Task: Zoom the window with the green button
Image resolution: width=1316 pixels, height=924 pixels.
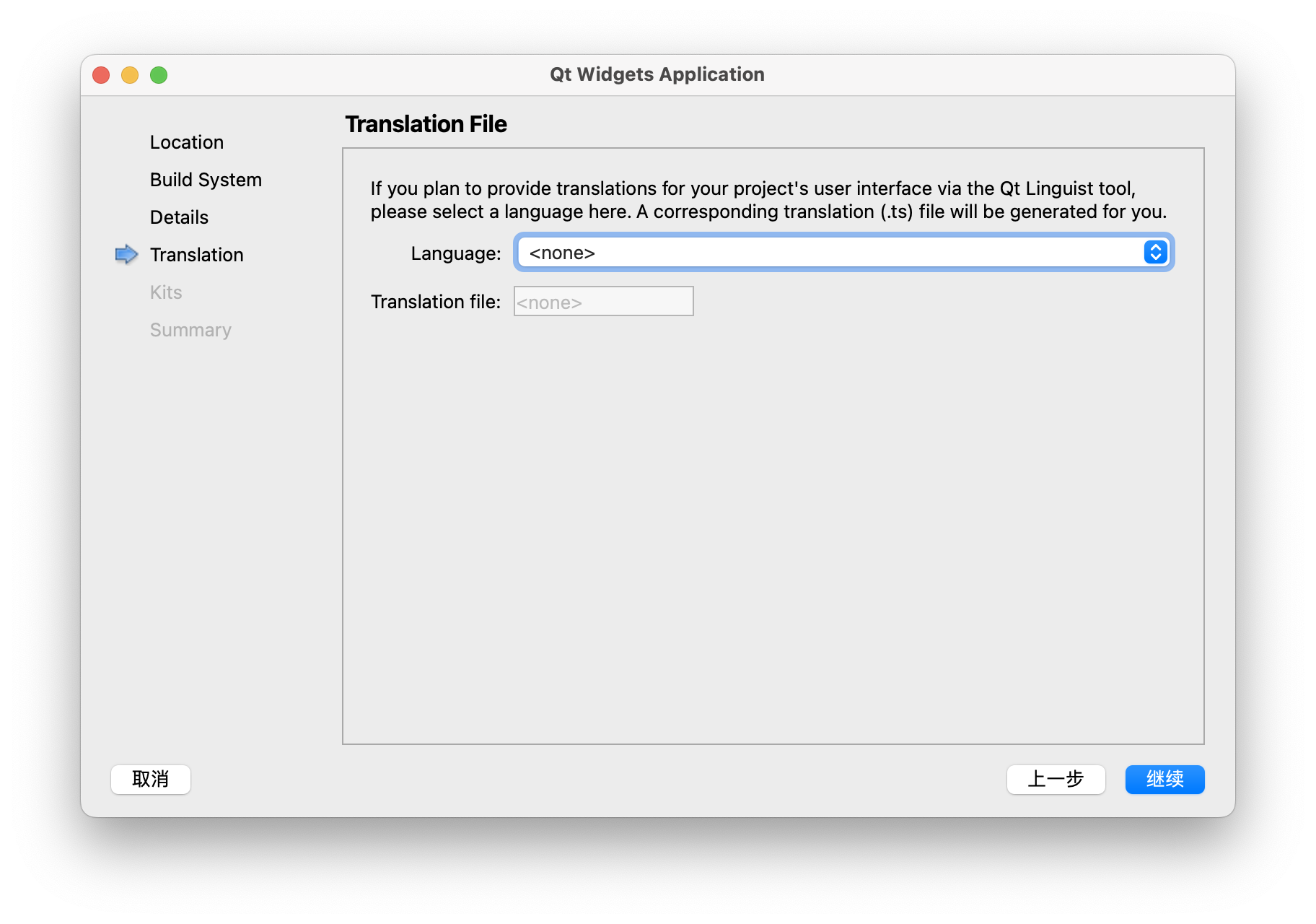Action: pyautogui.click(x=159, y=75)
